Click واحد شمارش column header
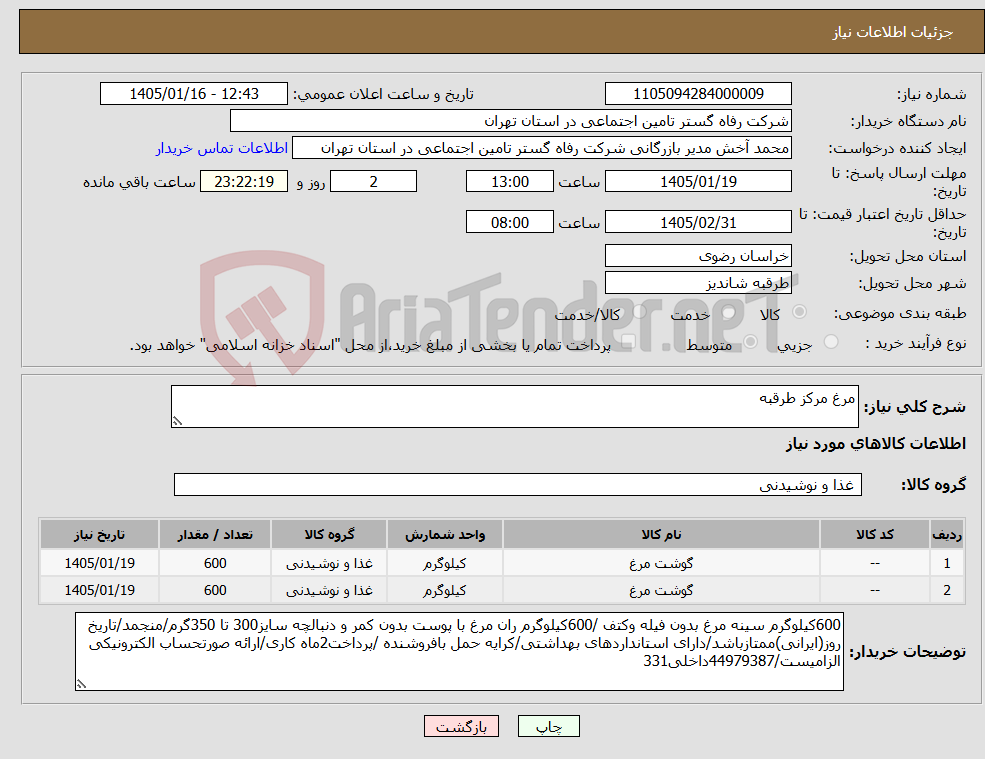Screen dimensions: 985x759 coord(445,534)
